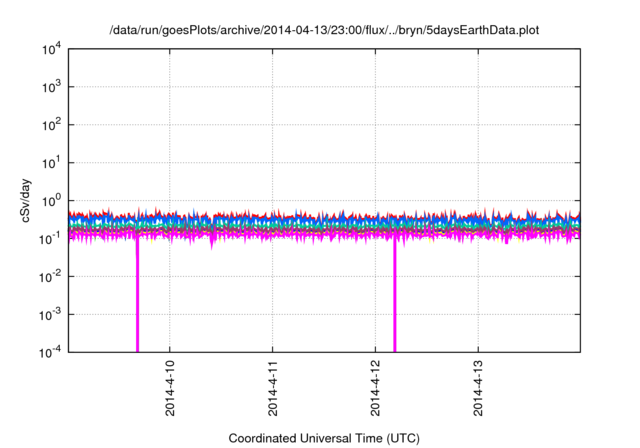
Task: Select the 10^-4 y-axis label
Action: click(x=51, y=353)
